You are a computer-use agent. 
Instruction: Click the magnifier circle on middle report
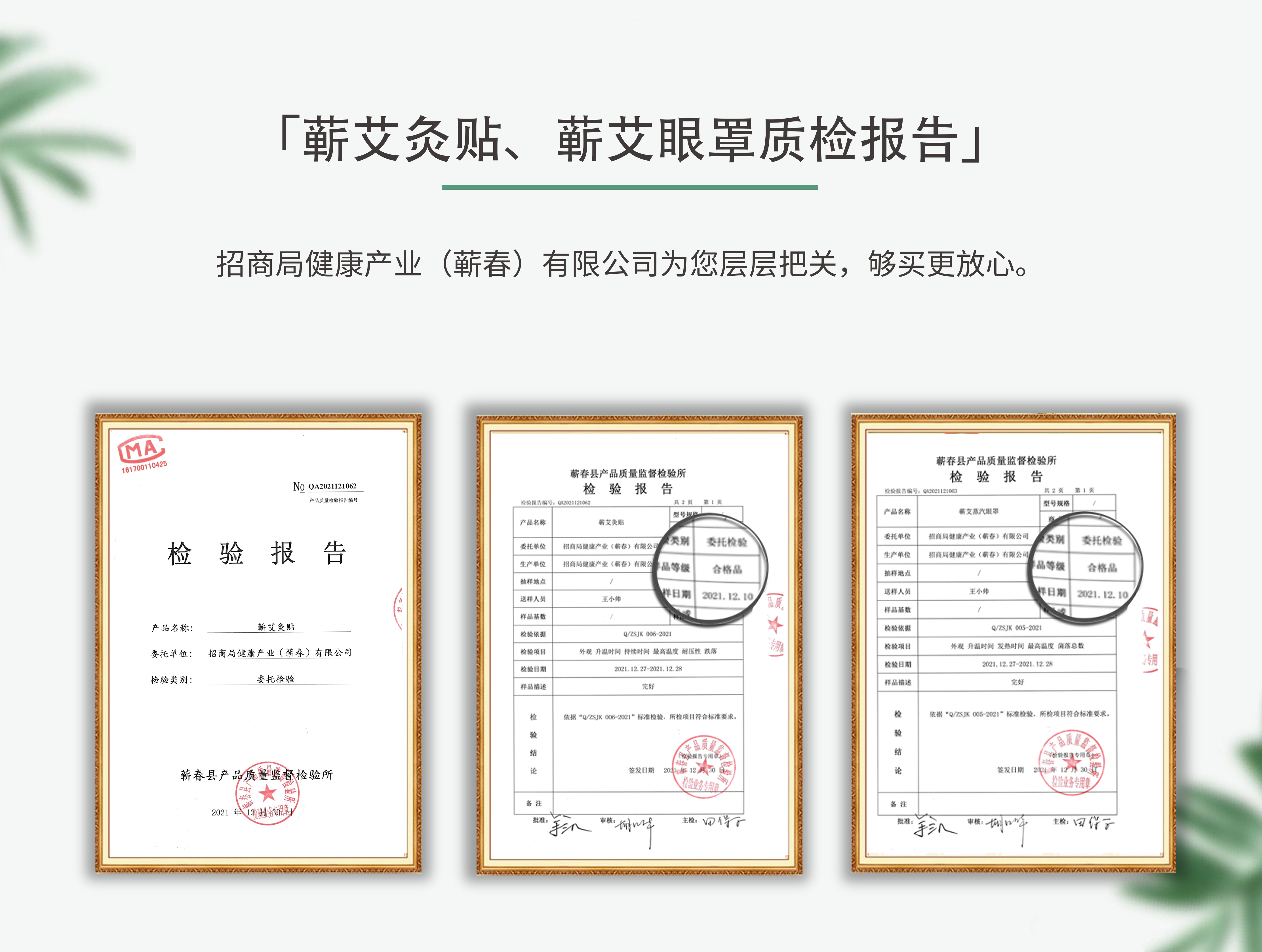(710, 569)
